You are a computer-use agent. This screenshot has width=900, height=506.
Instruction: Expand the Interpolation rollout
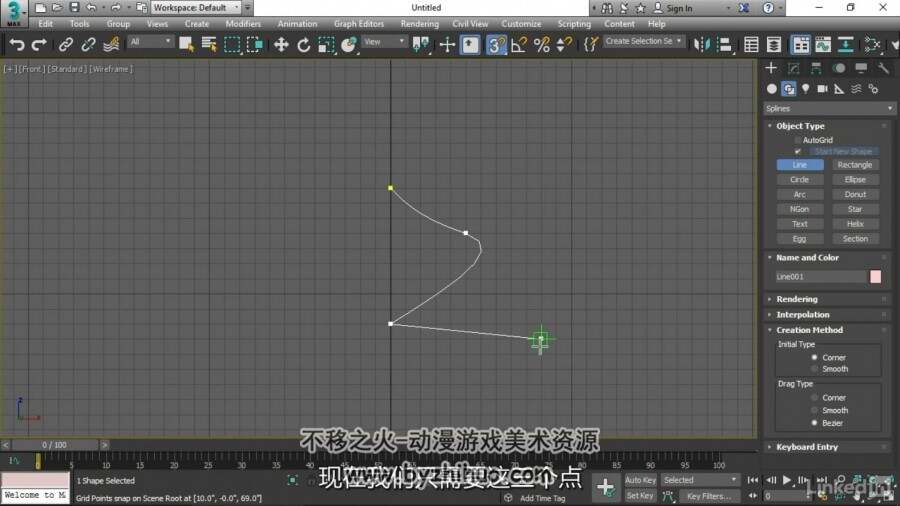click(802, 314)
